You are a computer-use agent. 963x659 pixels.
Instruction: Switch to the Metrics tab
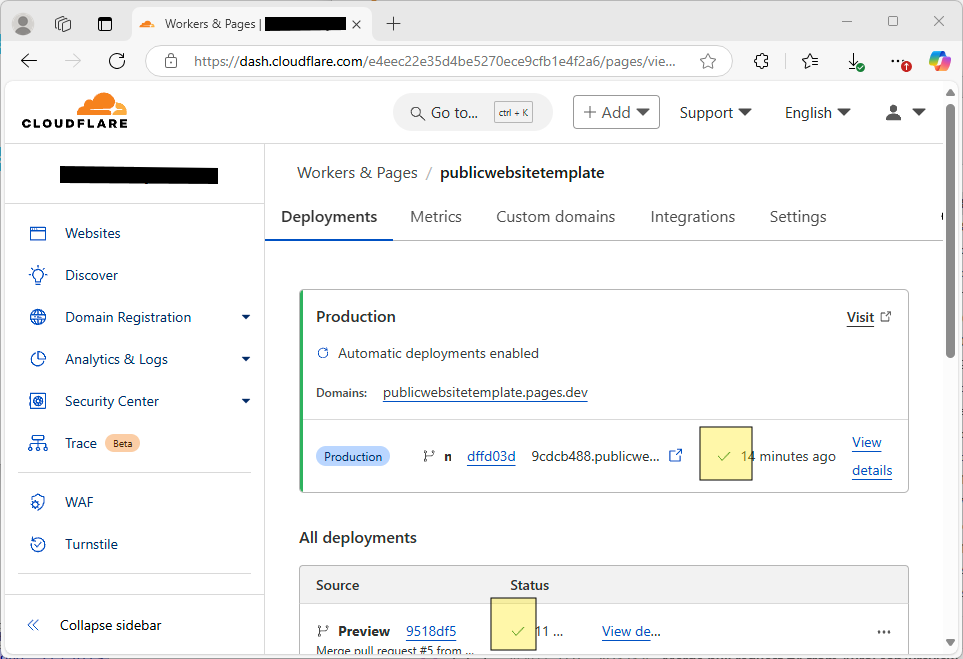pyautogui.click(x=436, y=217)
